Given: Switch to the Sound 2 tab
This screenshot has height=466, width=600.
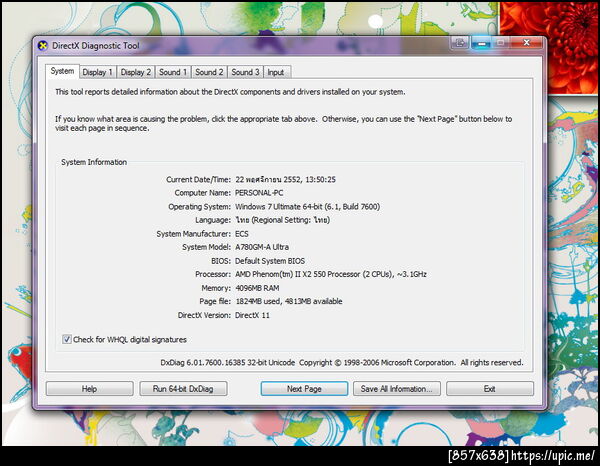Looking at the screenshot, I should pos(209,72).
